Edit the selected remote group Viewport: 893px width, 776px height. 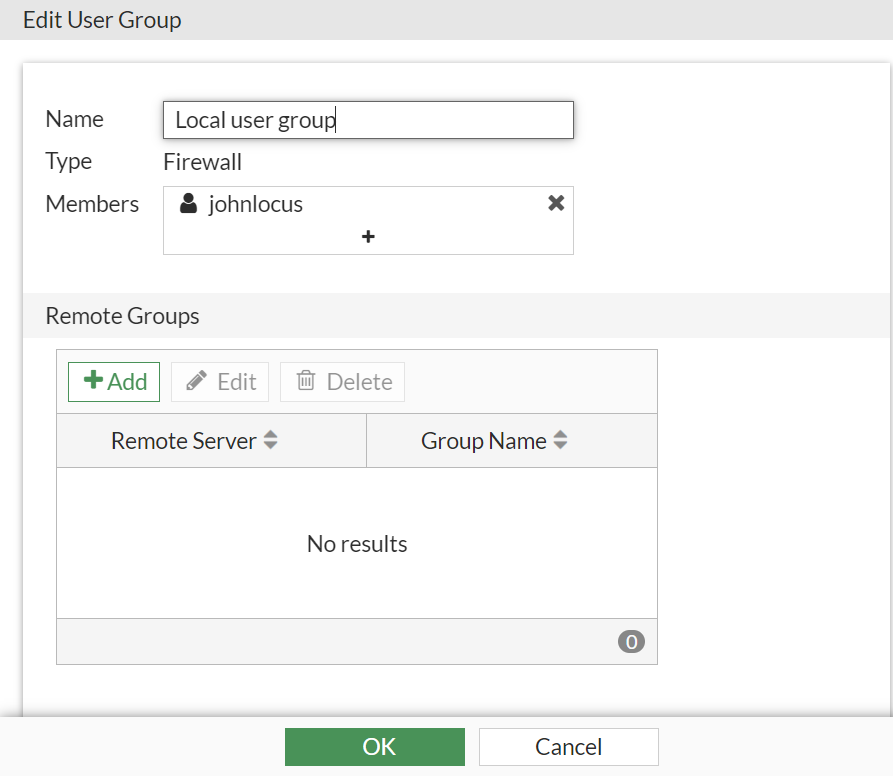pyautogui.click(x=219, y=381)
